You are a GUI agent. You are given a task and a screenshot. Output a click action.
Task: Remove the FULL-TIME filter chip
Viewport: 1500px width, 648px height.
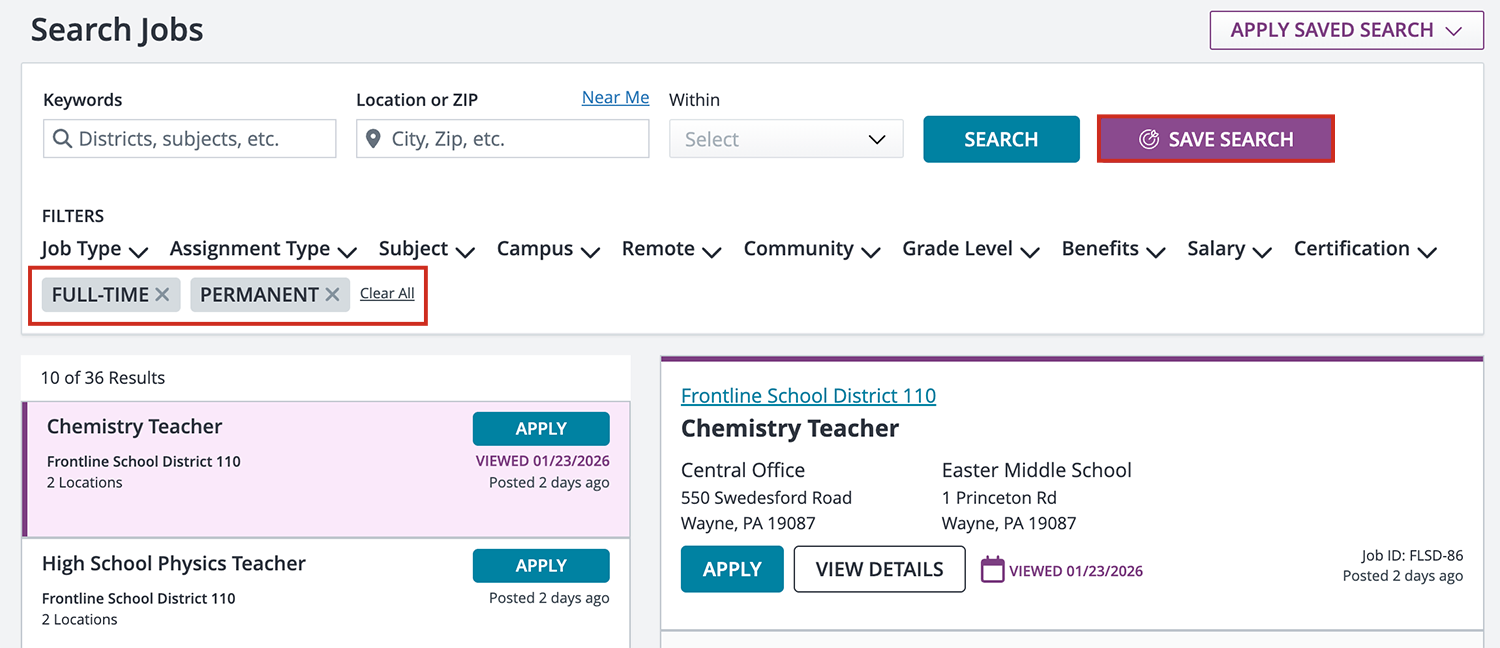(162, 295)
